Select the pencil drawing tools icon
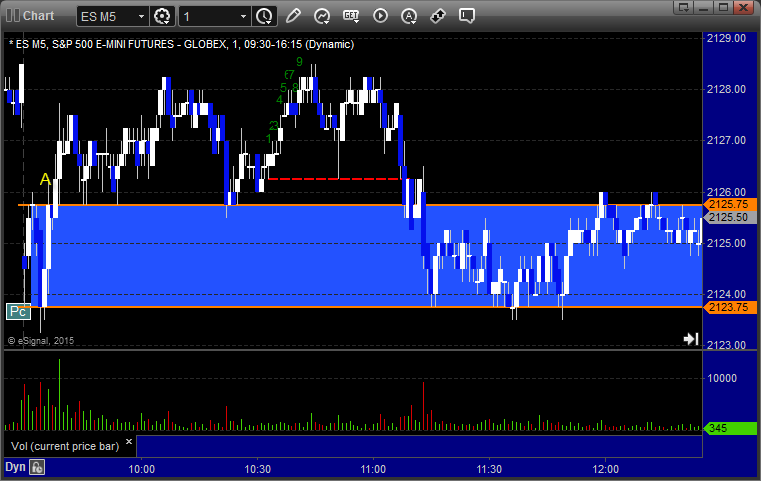This screenshot has width=761, height=481. tap(293, 16)
